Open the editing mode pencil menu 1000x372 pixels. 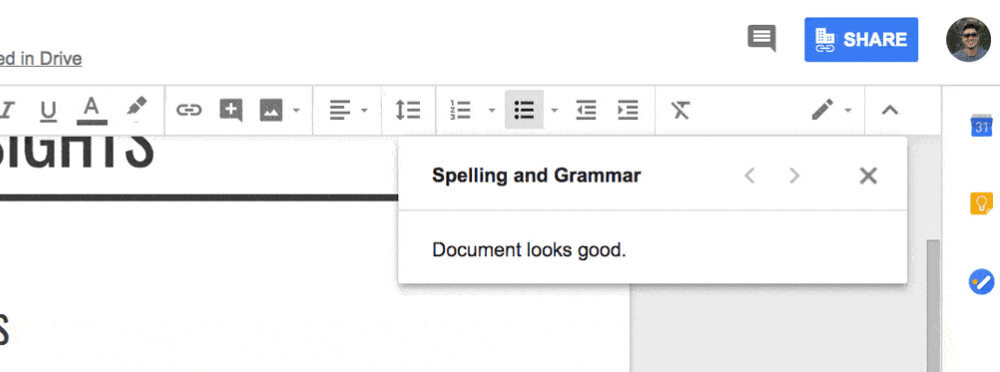823,110
